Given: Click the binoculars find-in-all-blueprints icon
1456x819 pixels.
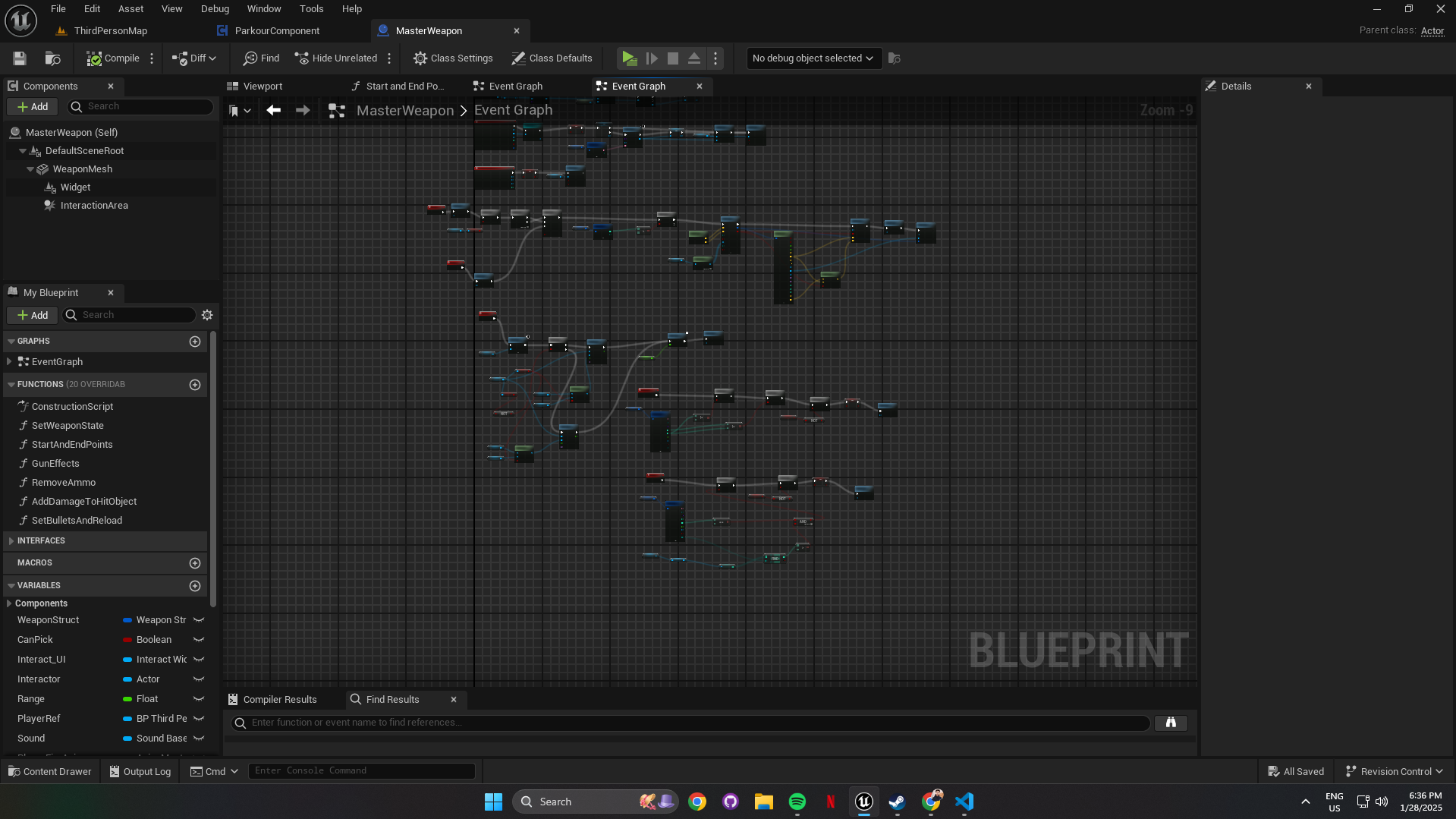Looking at the screenshot, I should click(x=1170, y=723).
